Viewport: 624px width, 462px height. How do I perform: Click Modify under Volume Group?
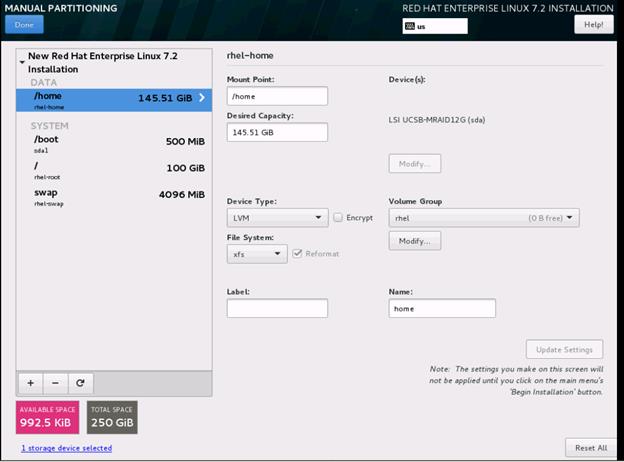(415, 241)
